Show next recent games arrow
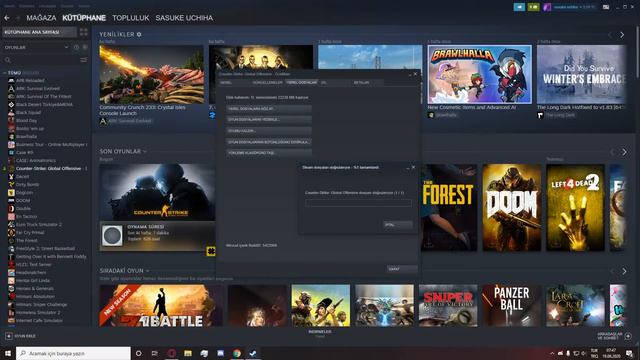 click(624, 152)
